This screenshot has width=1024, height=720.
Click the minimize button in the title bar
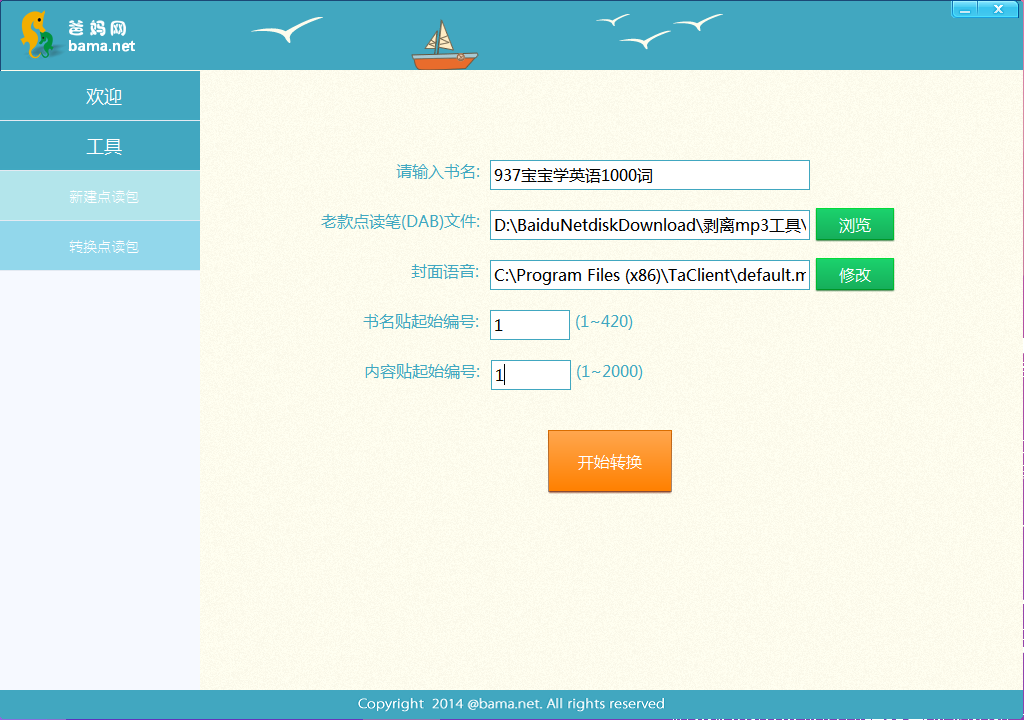tap(965, 8)
